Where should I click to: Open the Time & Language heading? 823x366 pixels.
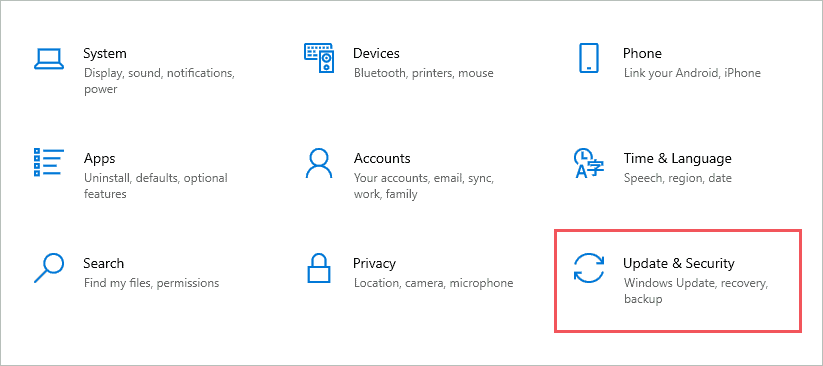(x=678, y=159)
